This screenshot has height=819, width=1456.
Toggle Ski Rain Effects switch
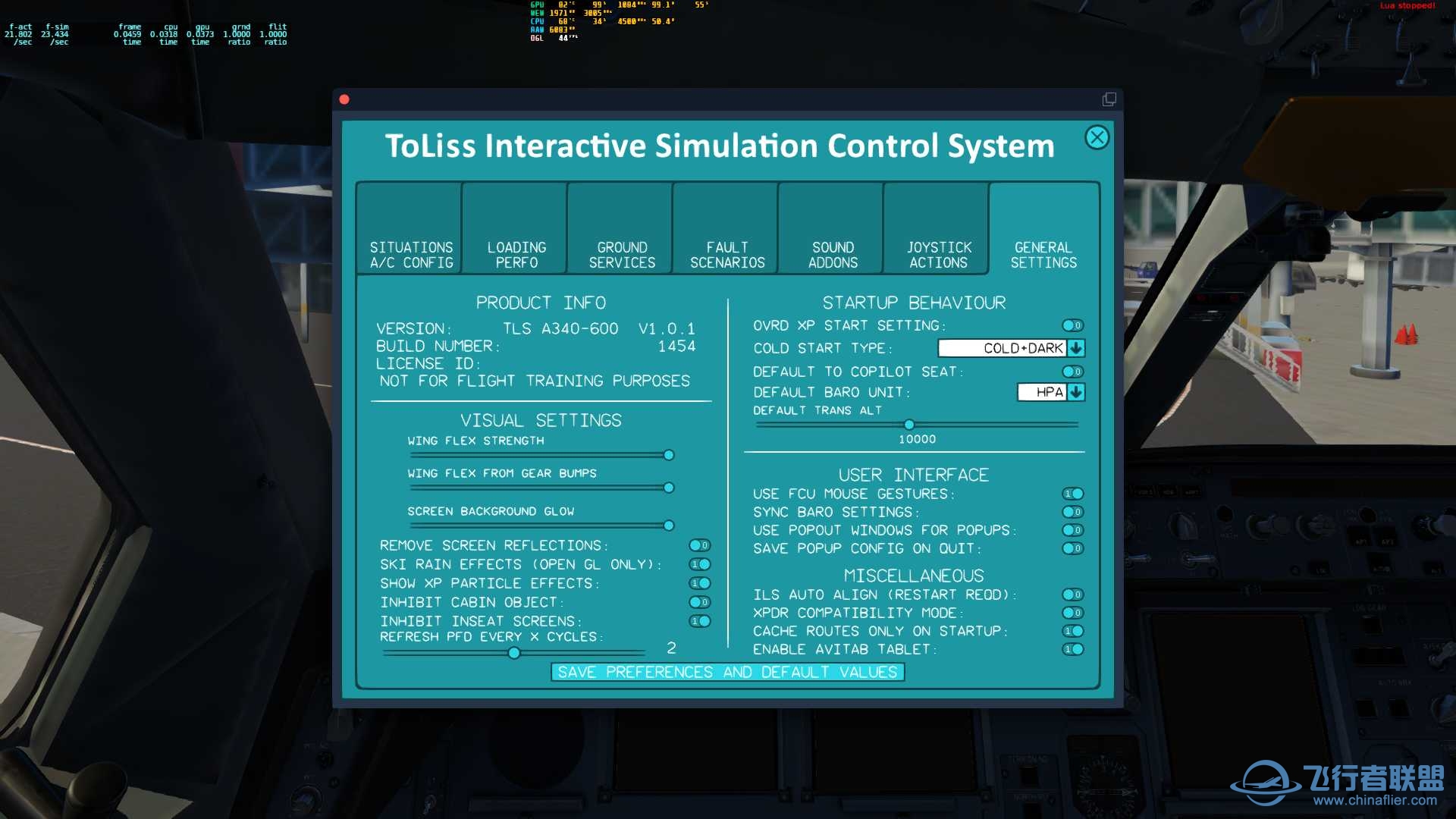tap(699, 564)
